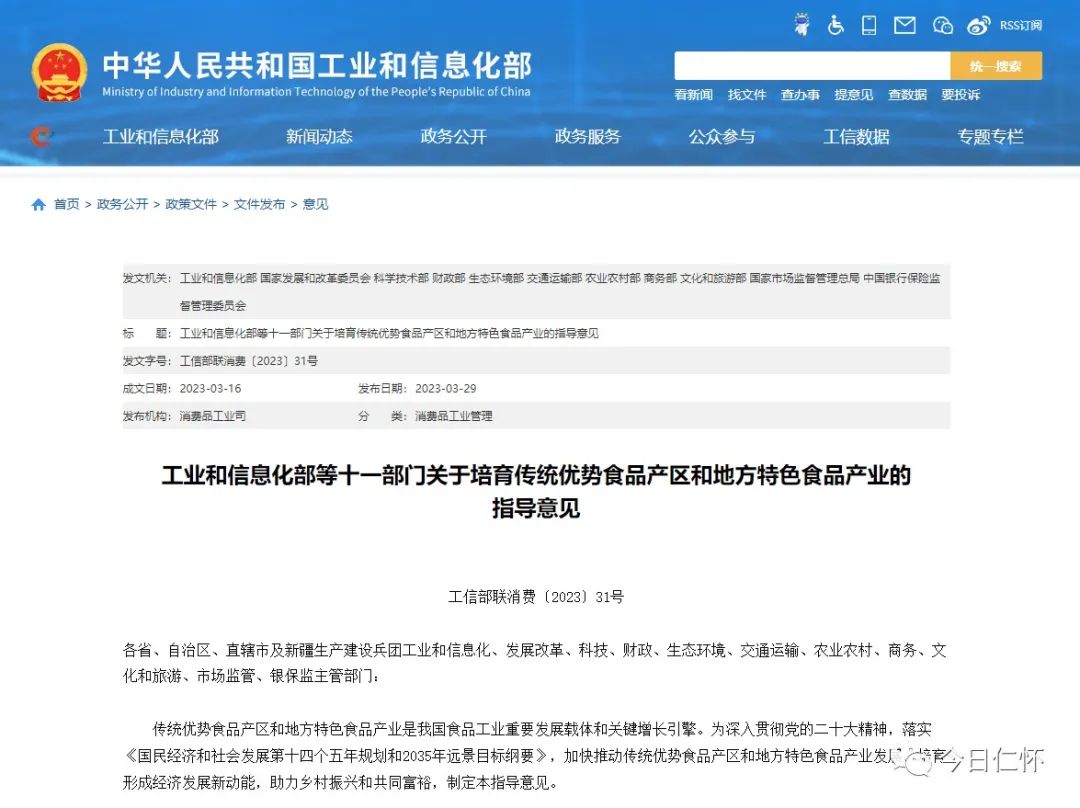Open the 公众参与 menu item
1080x808 pixels.
722,136
